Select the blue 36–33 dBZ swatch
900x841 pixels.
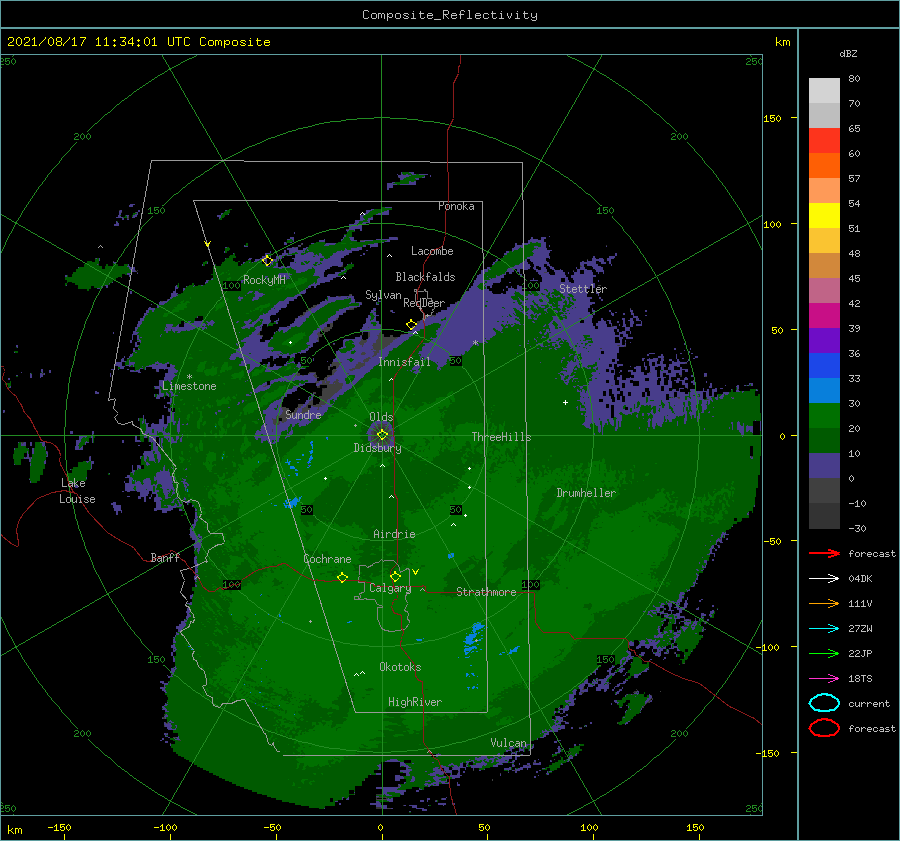[x=824, y=365]
